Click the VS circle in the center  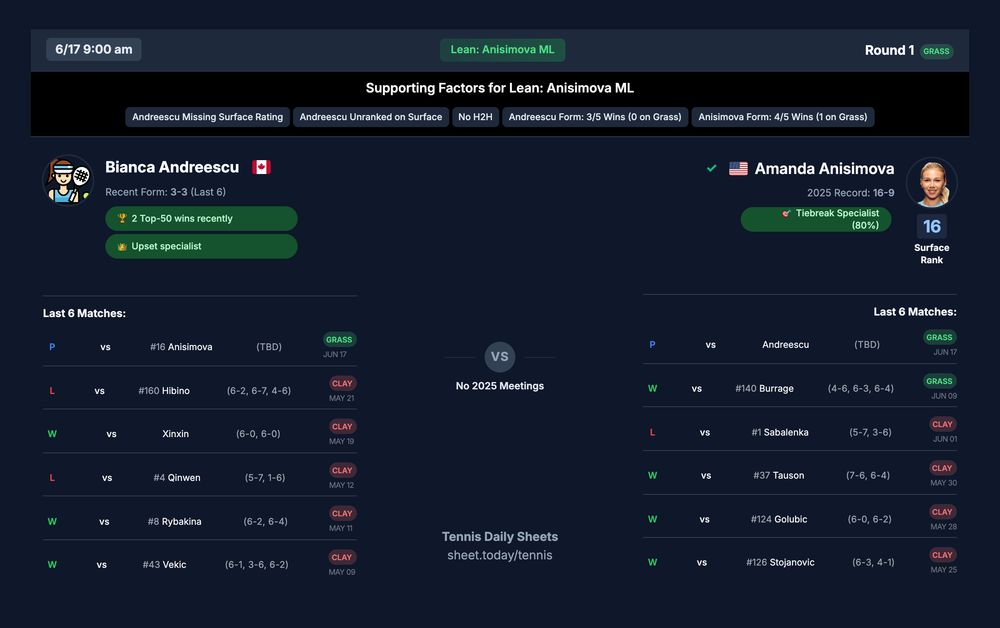(499, 356)
